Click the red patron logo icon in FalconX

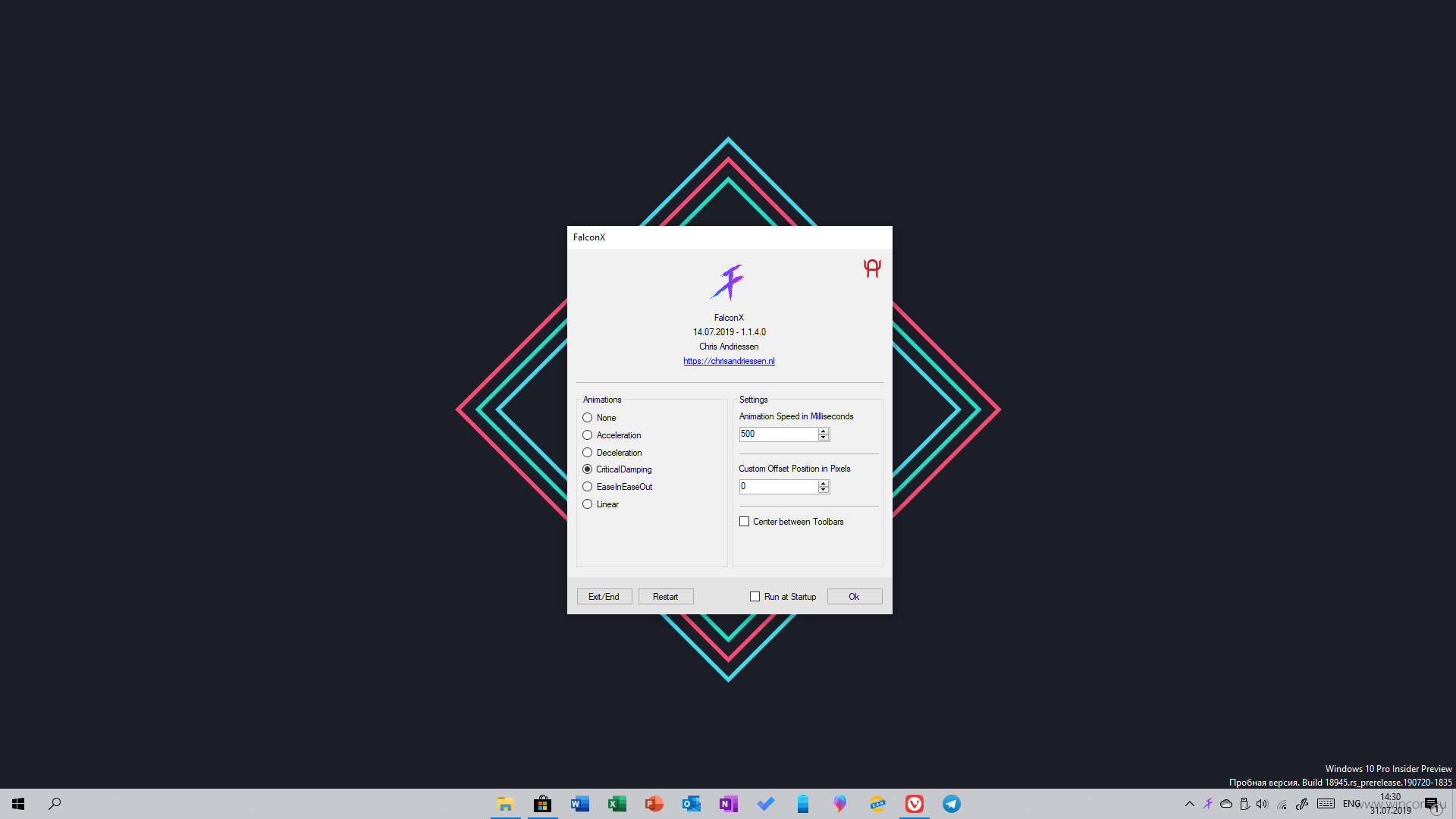(872, 268)
